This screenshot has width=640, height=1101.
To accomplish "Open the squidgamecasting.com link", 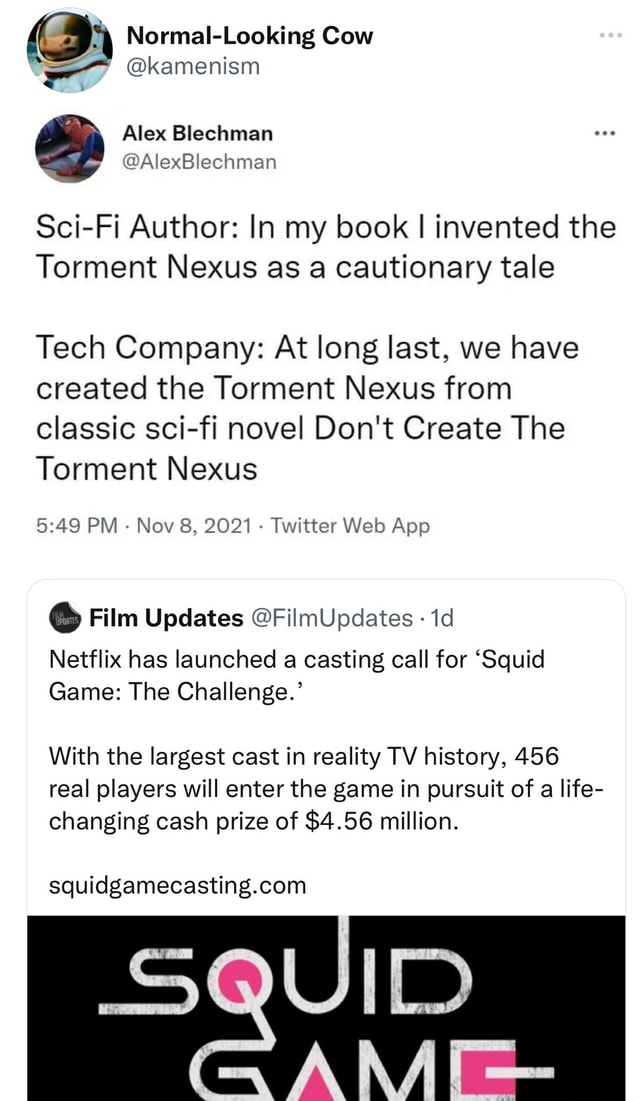I will 177,884.
